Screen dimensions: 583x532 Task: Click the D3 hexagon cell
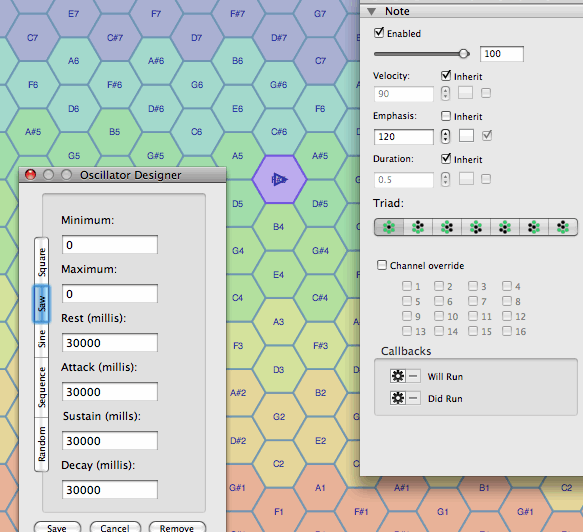point(278,370)
